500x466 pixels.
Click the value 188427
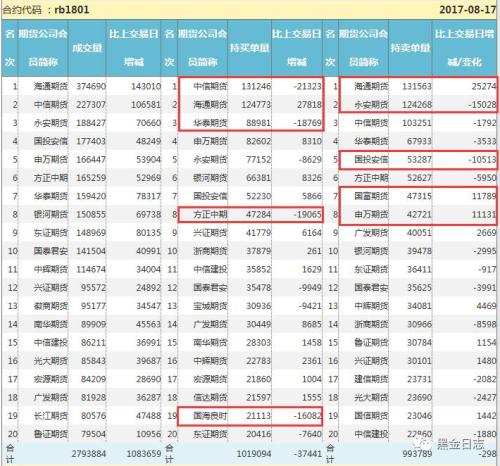(x=91, y=123)
